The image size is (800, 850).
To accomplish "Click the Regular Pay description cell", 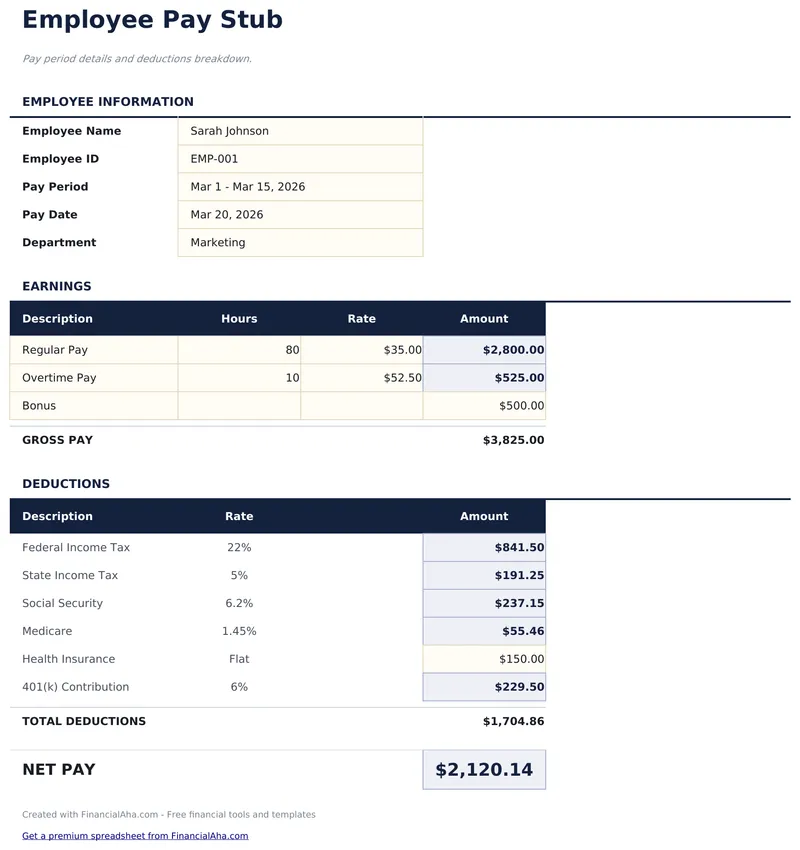I will click(94, 350).
